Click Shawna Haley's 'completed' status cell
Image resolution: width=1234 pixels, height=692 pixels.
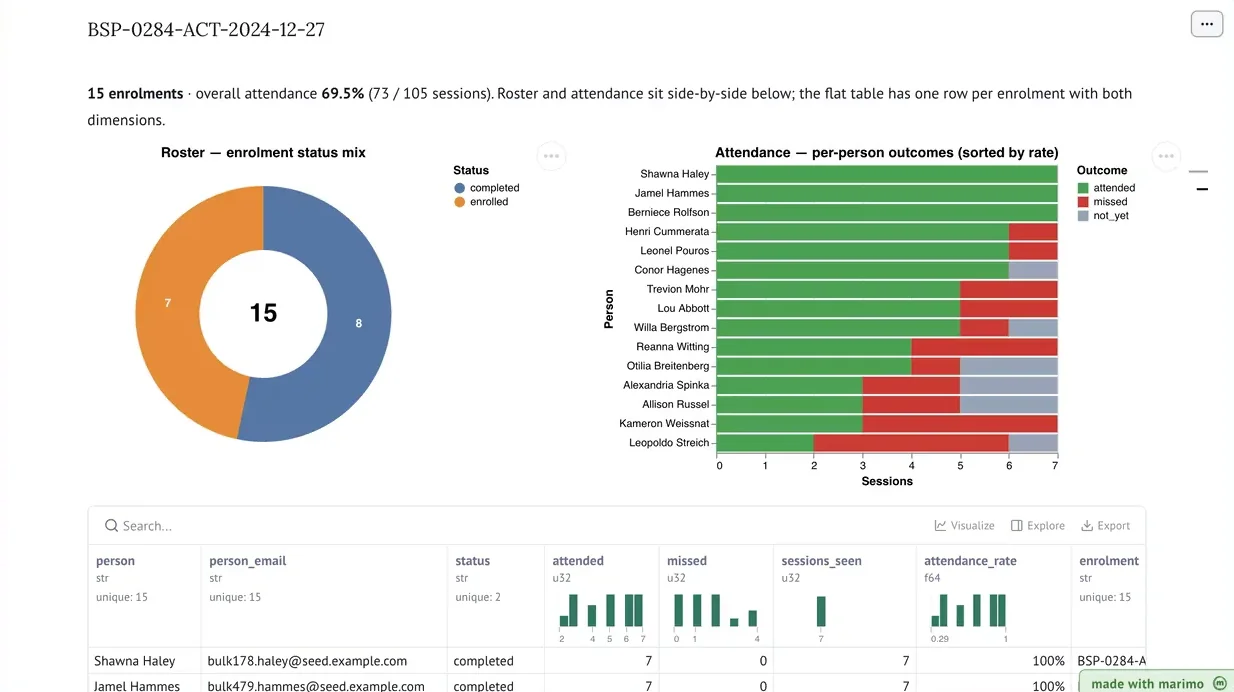coord(483,661)
